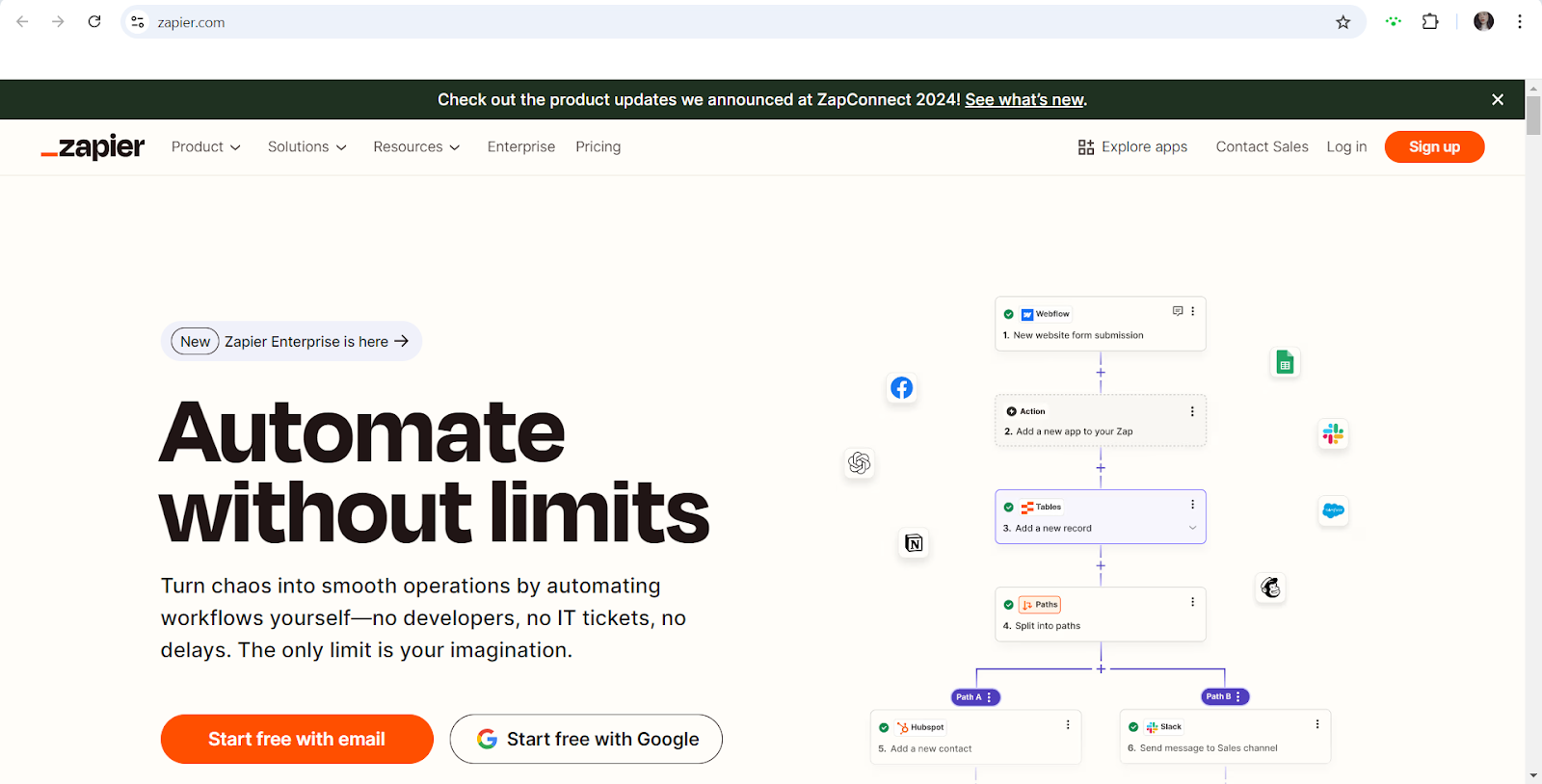Reload the page with the refresh icon
Image resolution: width=1542 pixels, height=784 pixels.
tap(94, 22)
